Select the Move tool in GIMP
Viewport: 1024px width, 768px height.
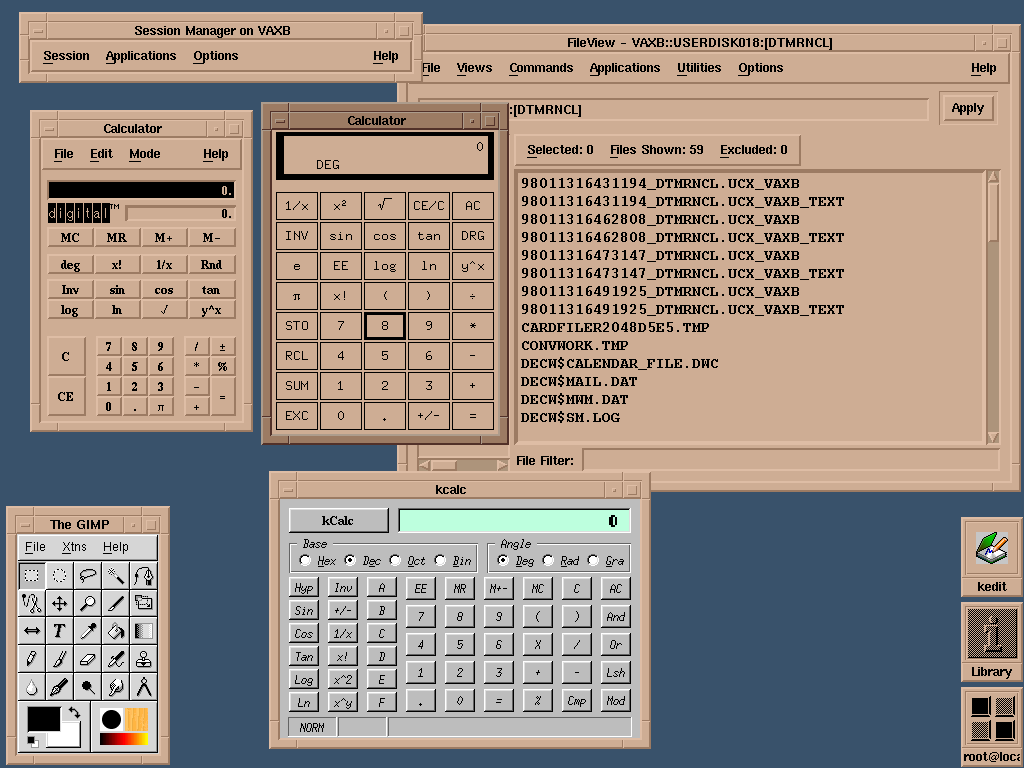point(59,603)
